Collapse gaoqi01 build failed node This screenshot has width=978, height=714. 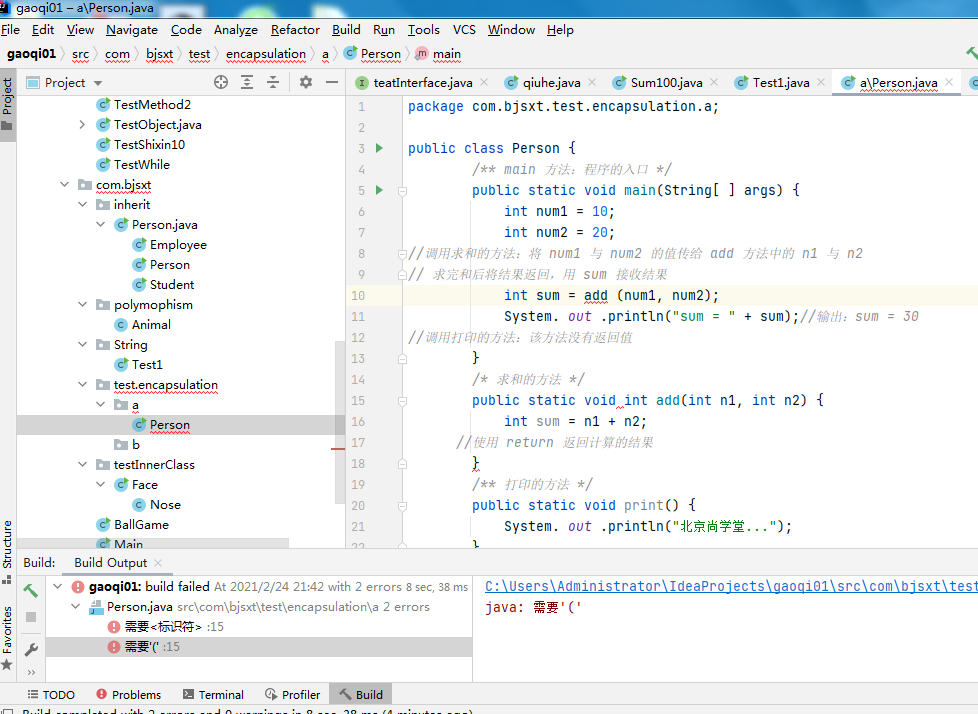(58, 586)
